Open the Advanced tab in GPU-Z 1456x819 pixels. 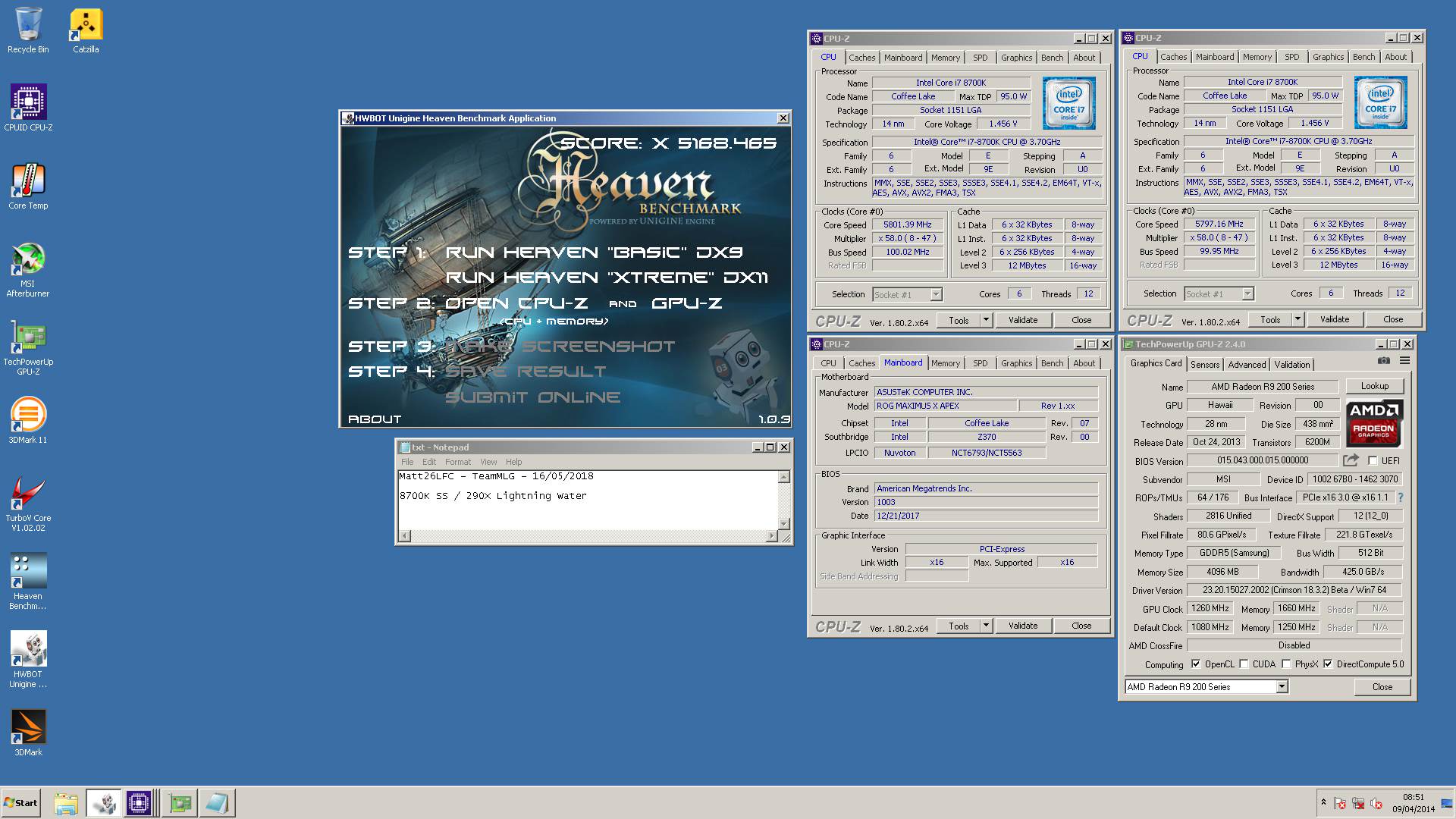[1247, 365]
